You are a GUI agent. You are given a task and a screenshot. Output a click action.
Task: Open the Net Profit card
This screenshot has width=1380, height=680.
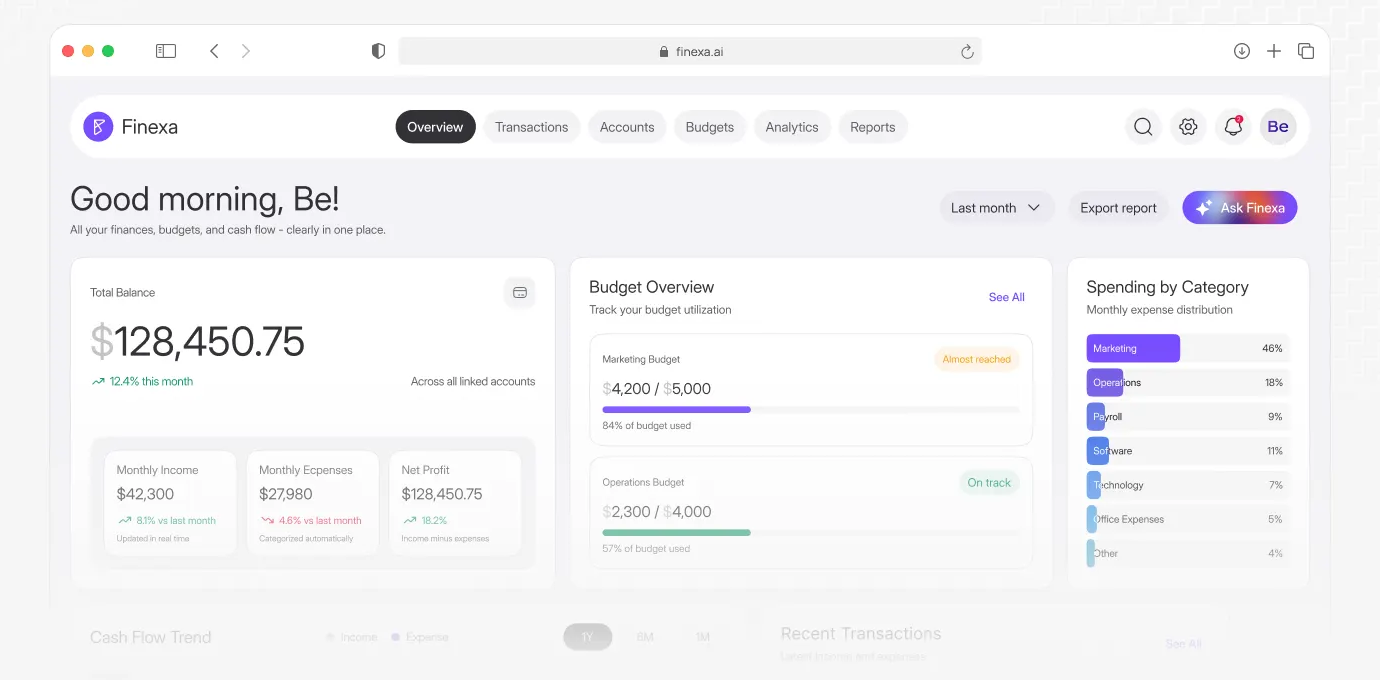tap(455, 503)
